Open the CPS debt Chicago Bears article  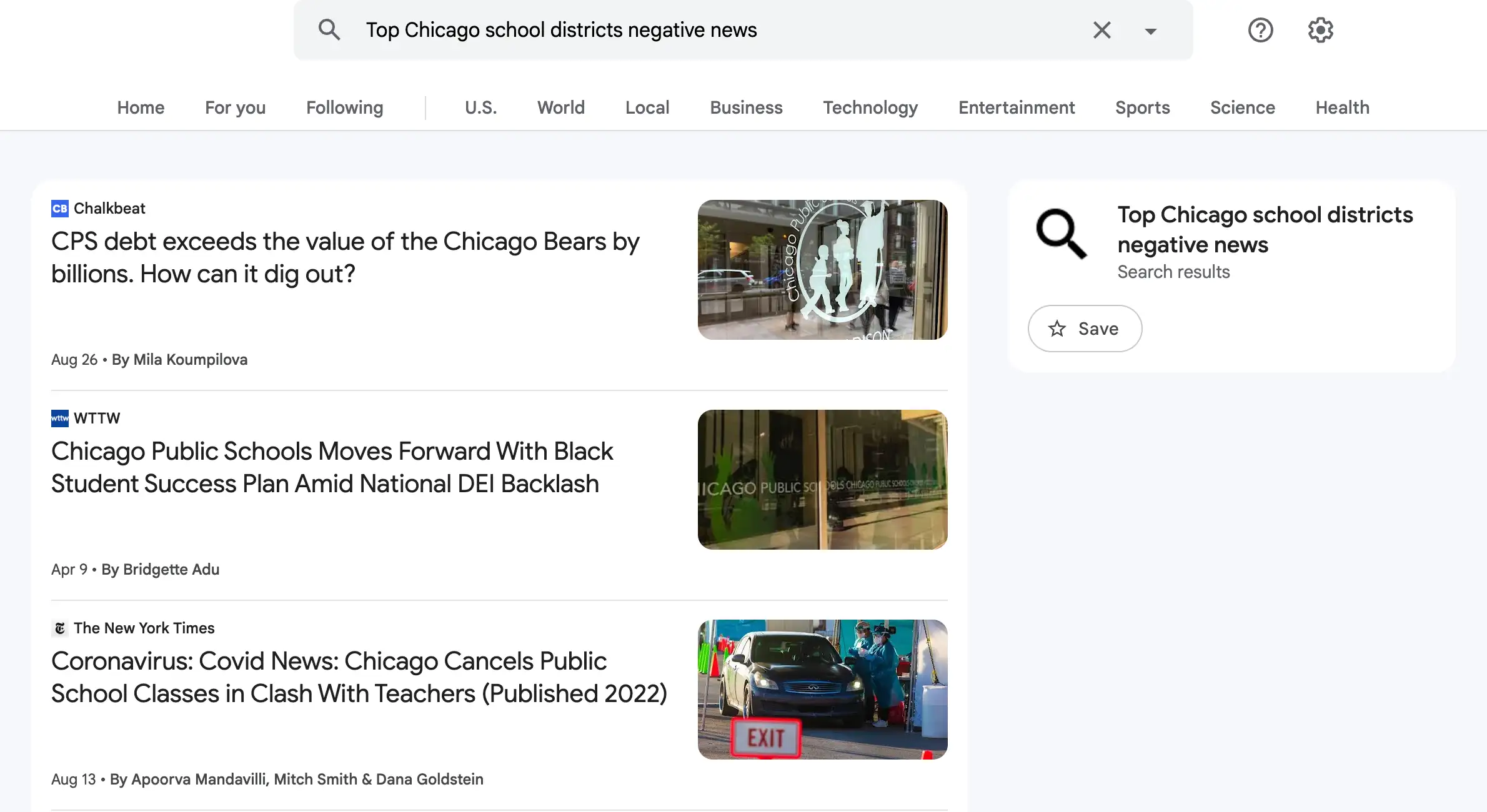coord(345,257)
